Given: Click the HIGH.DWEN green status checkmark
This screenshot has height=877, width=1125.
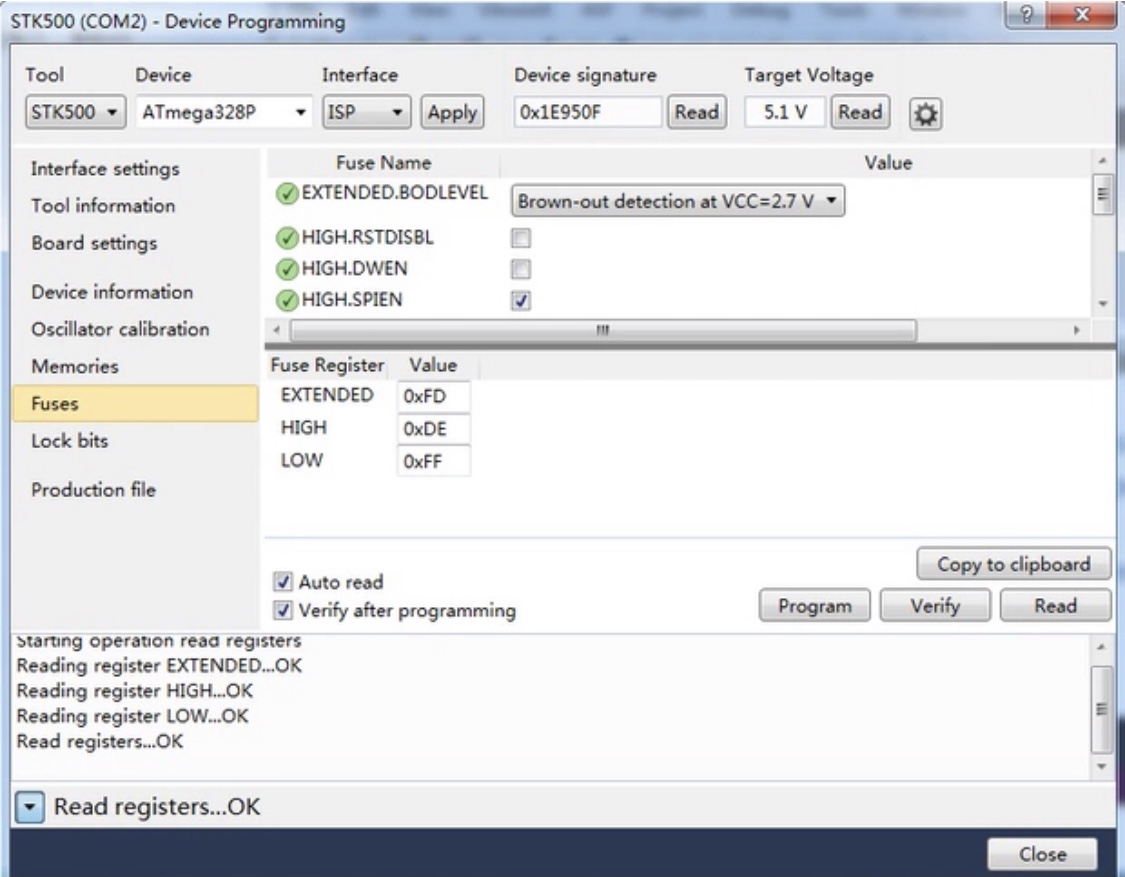Looking at the screenshot, I should point(287,269).
